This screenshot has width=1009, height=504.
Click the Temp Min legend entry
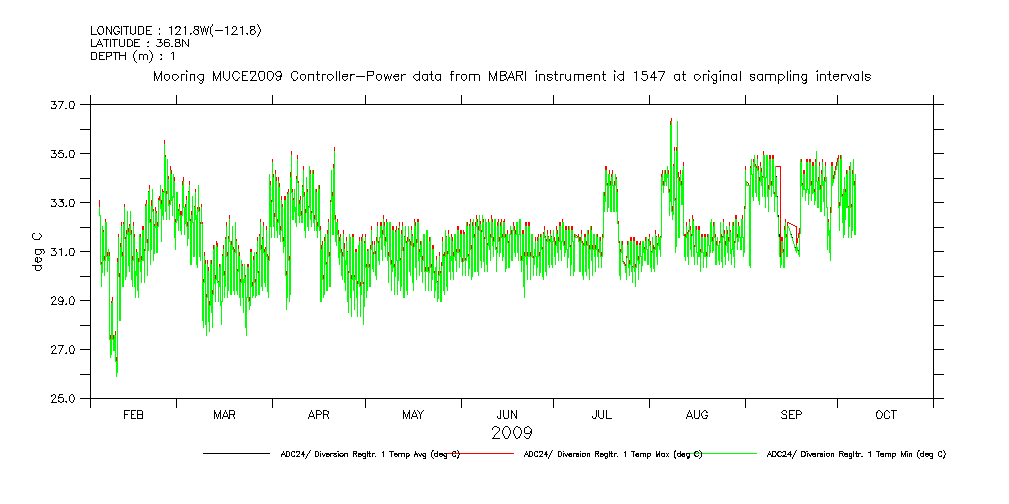pyautogui.click(x=855, y=454)
